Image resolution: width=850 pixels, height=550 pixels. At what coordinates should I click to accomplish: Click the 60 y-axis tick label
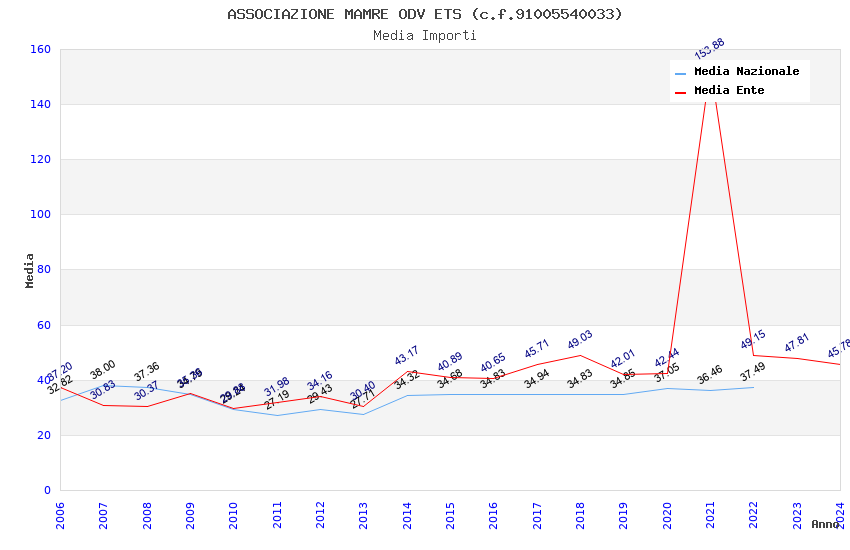pyautogui.click(x=44, y=325)
